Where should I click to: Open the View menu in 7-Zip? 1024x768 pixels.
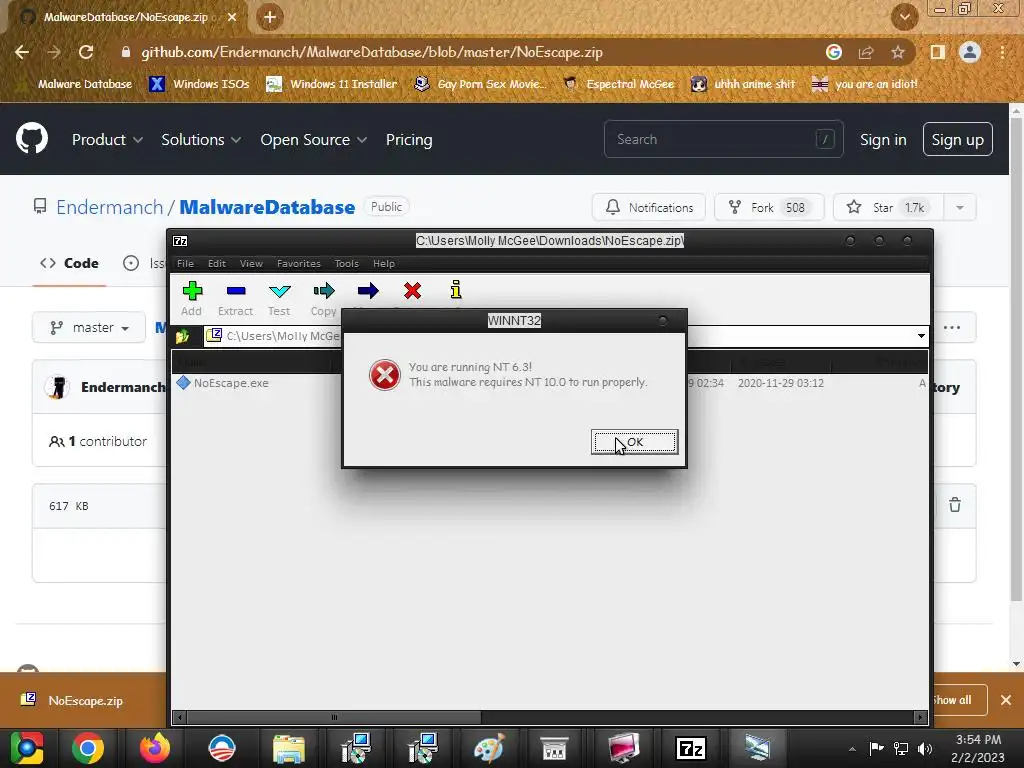tap(251, 264)
